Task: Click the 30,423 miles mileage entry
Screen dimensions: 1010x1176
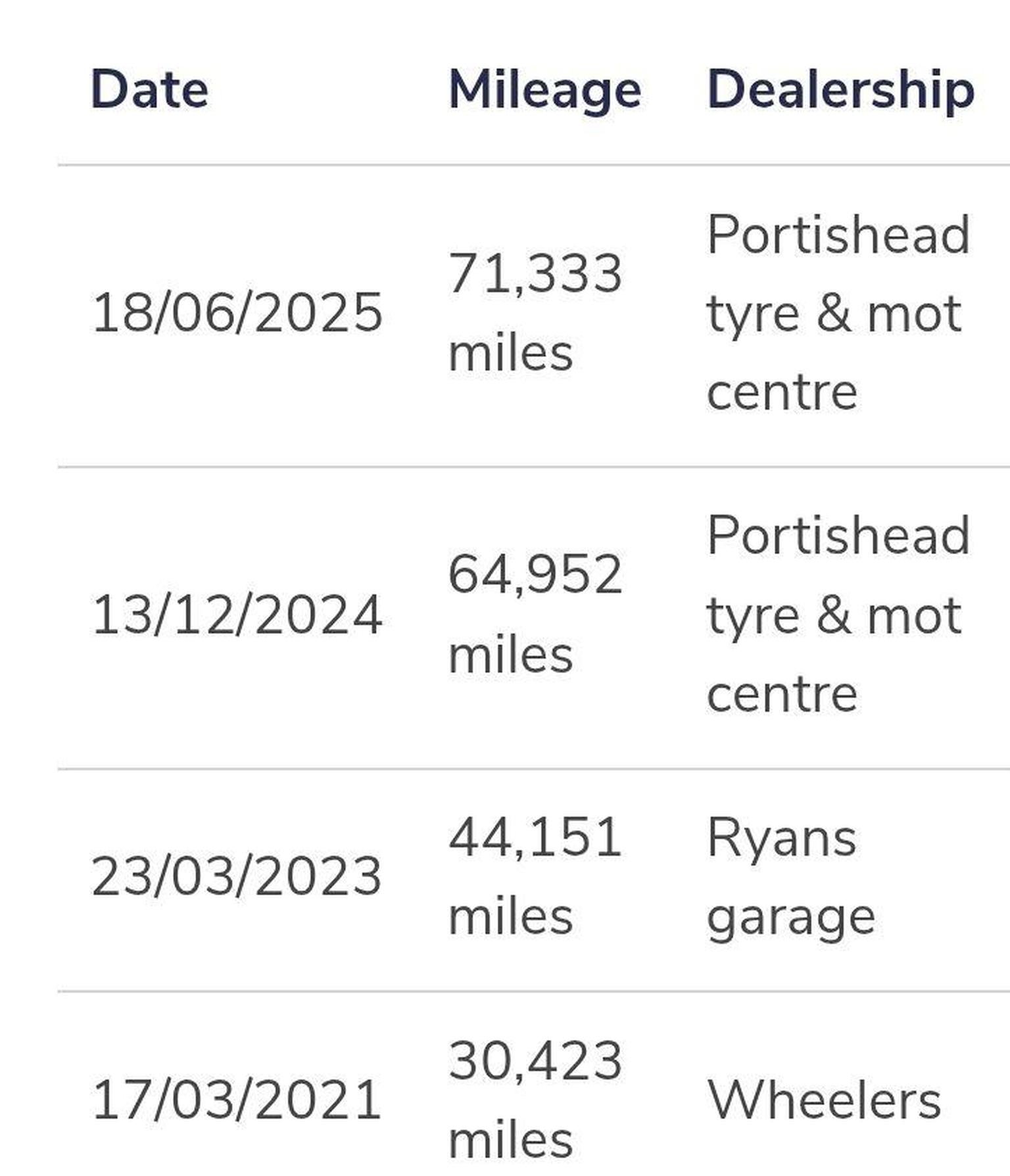Action: point(535,1099)
